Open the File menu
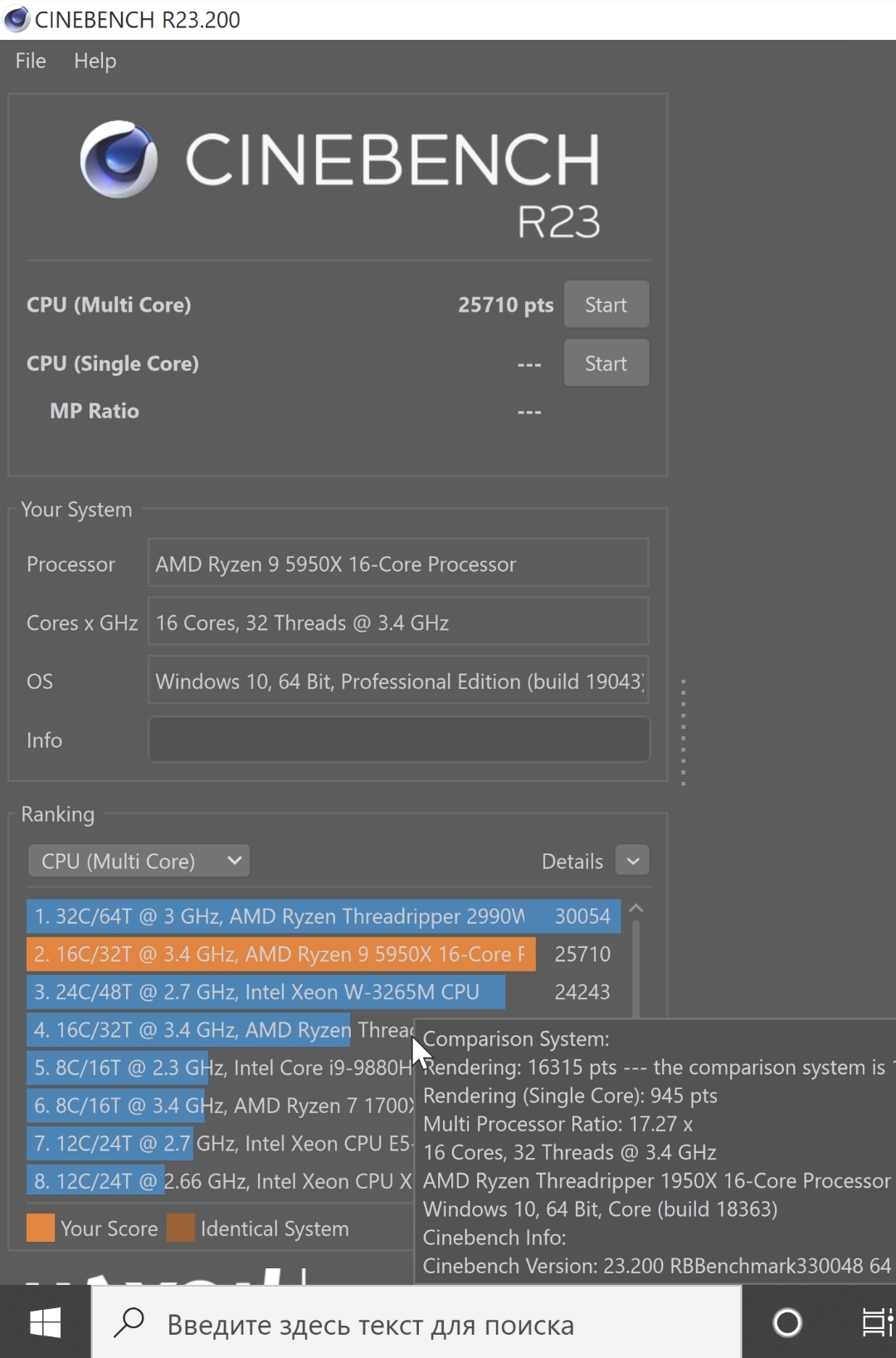Viewport: 896px width, 1358px height. (31, 61)
